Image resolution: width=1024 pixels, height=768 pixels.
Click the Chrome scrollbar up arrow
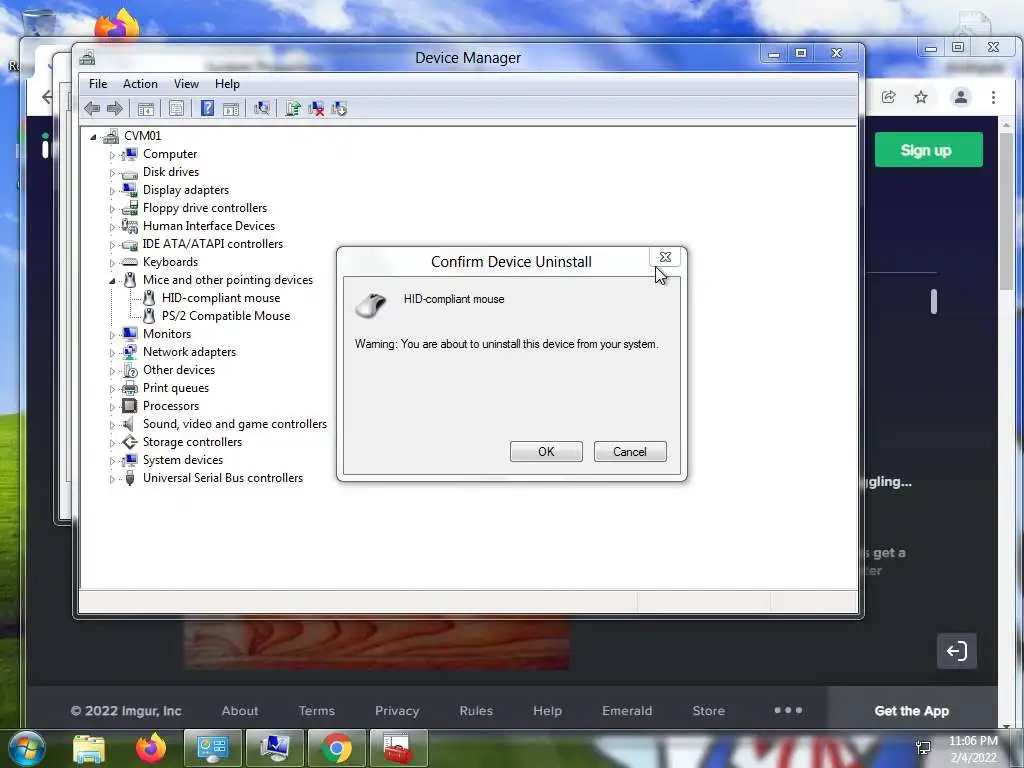pos(1006,124)
